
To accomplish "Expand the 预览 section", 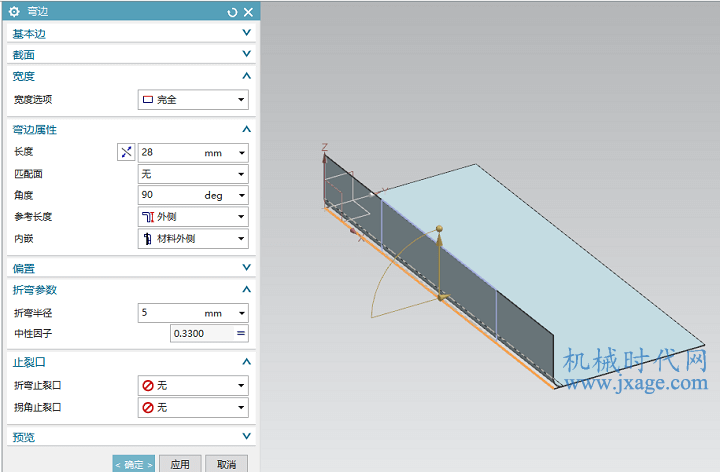I will point(247,436).
